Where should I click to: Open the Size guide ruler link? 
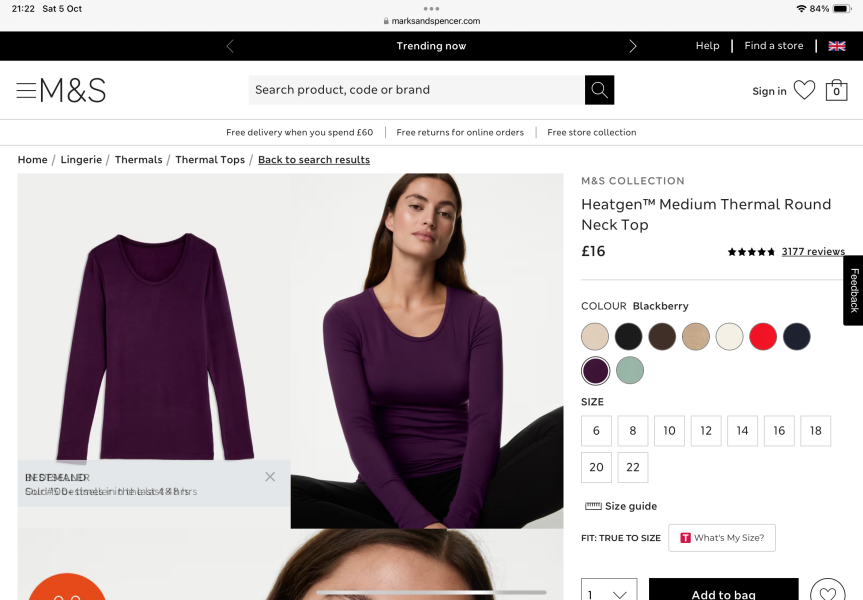pos(621,506)
